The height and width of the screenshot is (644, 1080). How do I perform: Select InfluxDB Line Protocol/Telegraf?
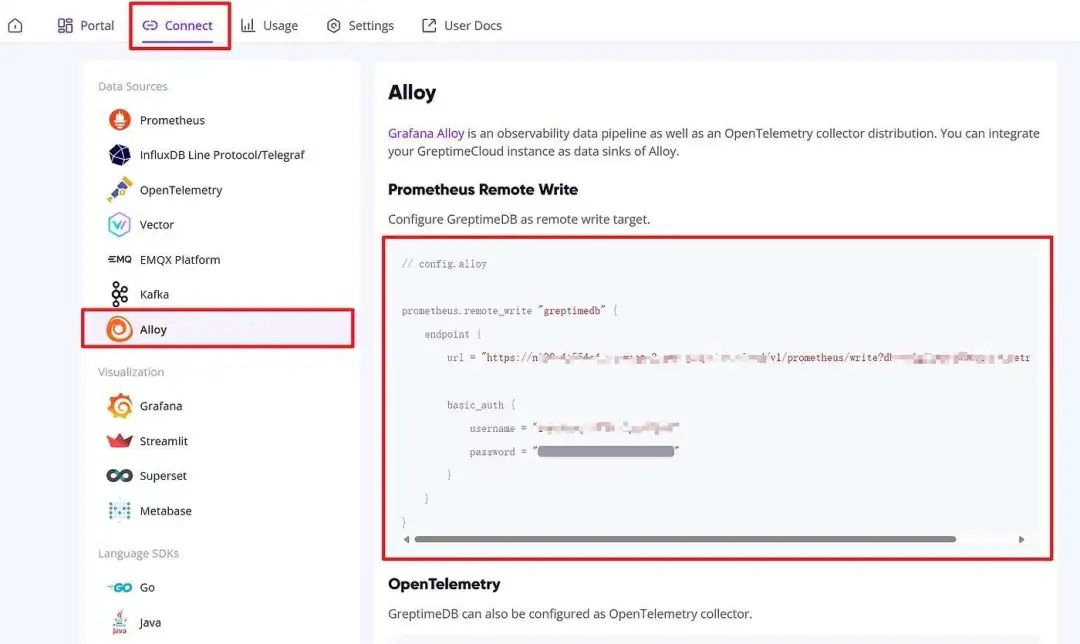click(x=220, y=155)
